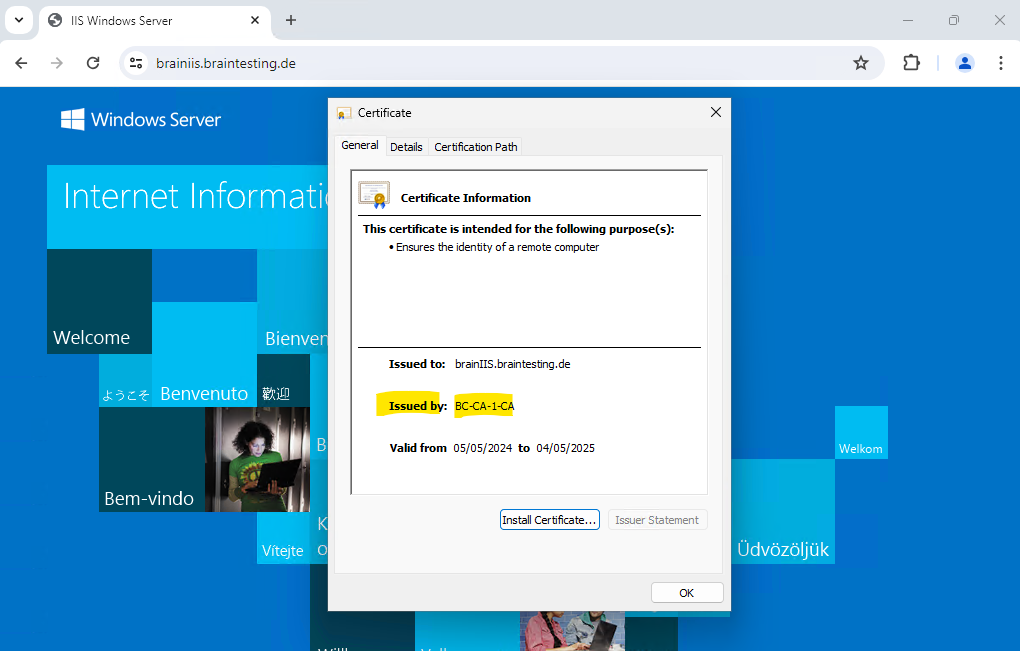Go back to the previous page
Screen dimensions: 1020x651
21,63
